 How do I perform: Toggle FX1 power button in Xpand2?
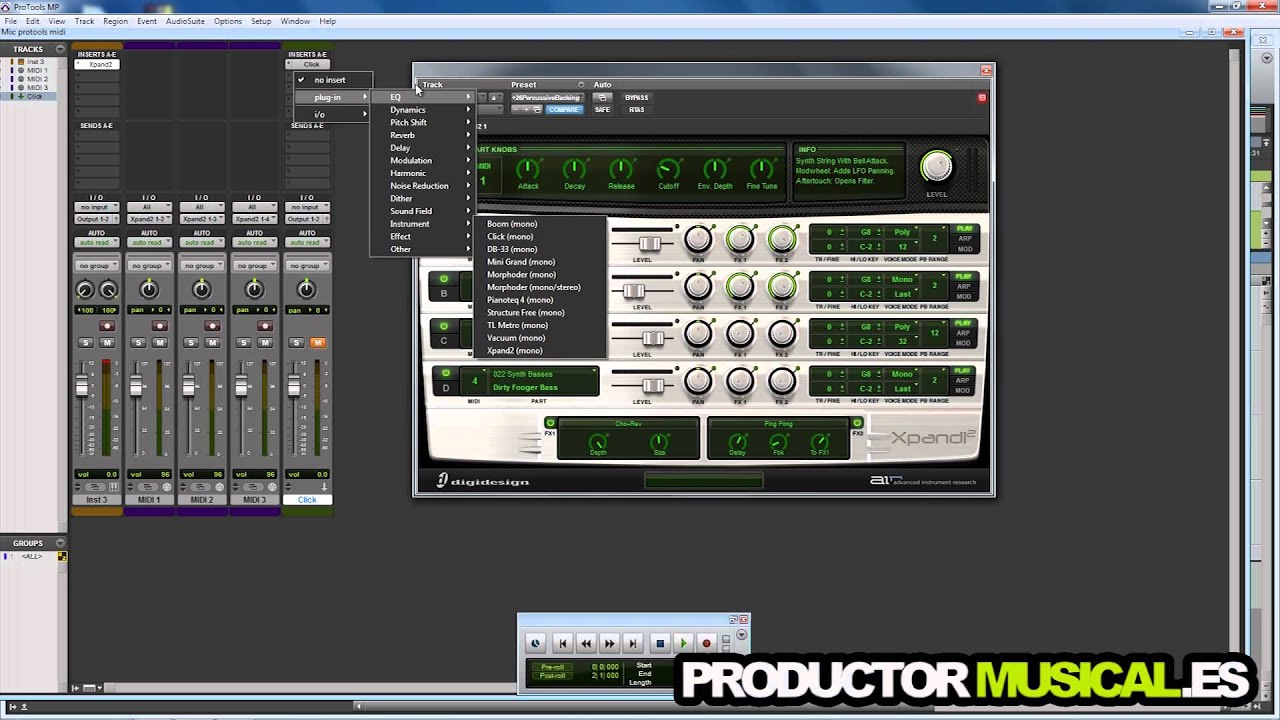550,423
